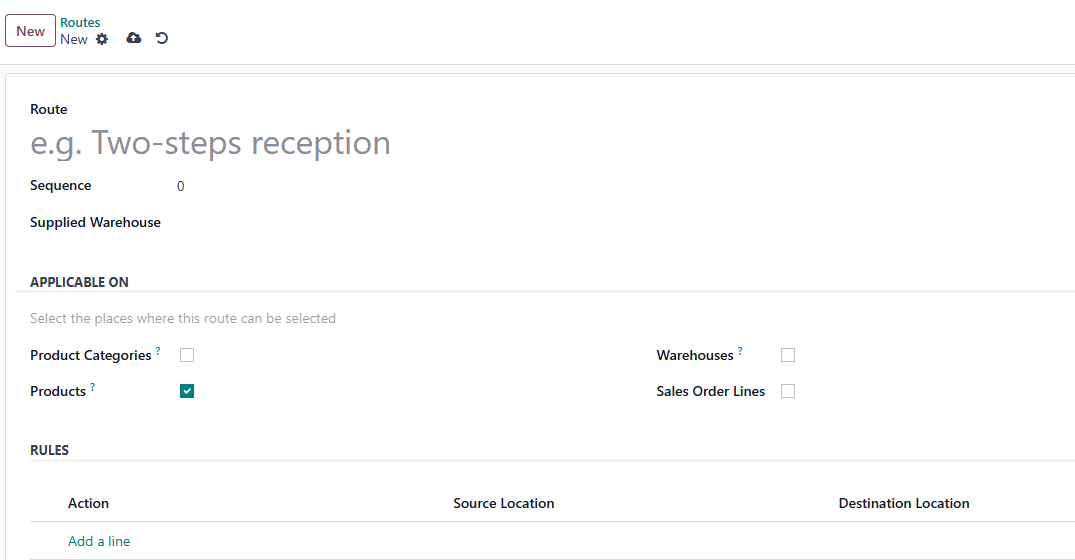The image size is (1075, 560).
Task: Save record with cloud upload icon
Action: pyautogui.click(x=134, y=38)
